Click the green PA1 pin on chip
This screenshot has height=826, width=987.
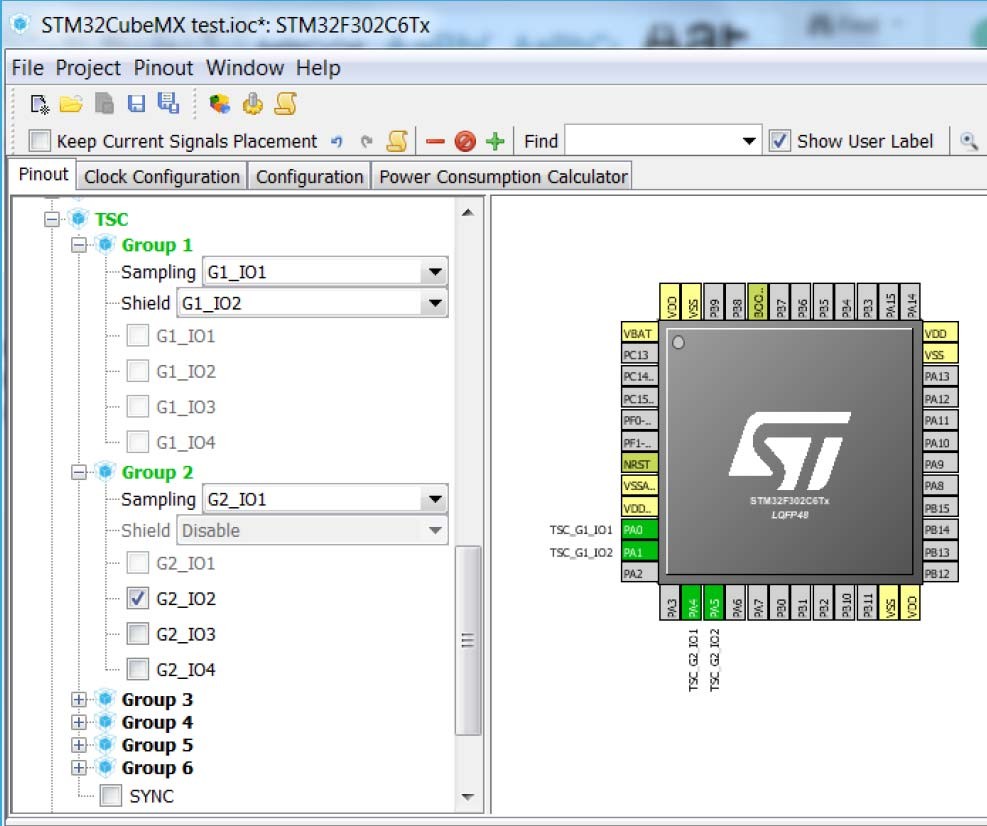click(640, 552)
